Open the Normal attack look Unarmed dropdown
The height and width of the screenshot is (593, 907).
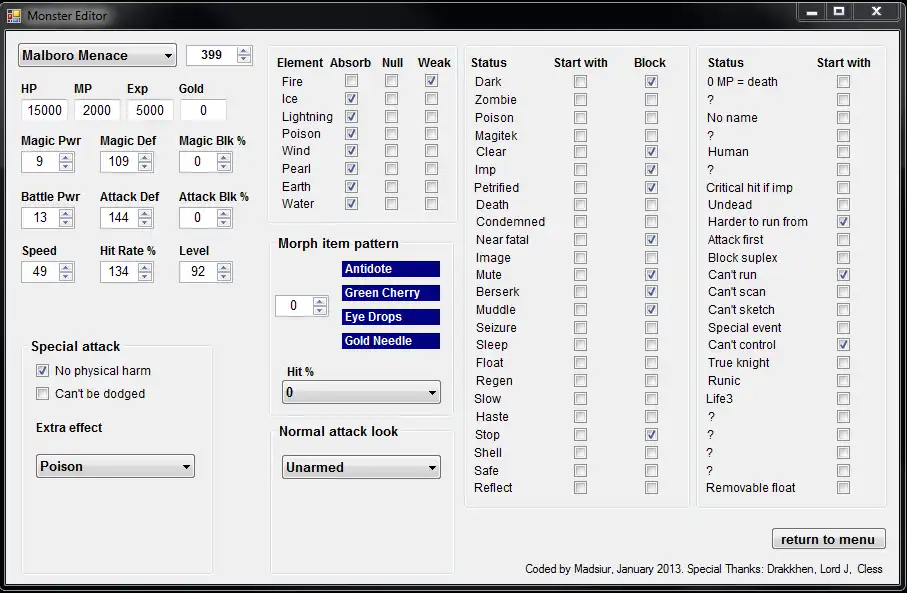coord(361,467)
